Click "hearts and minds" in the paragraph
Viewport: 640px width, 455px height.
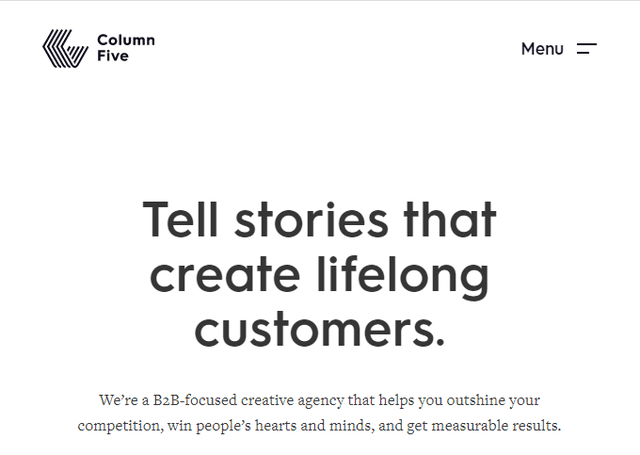314,426
